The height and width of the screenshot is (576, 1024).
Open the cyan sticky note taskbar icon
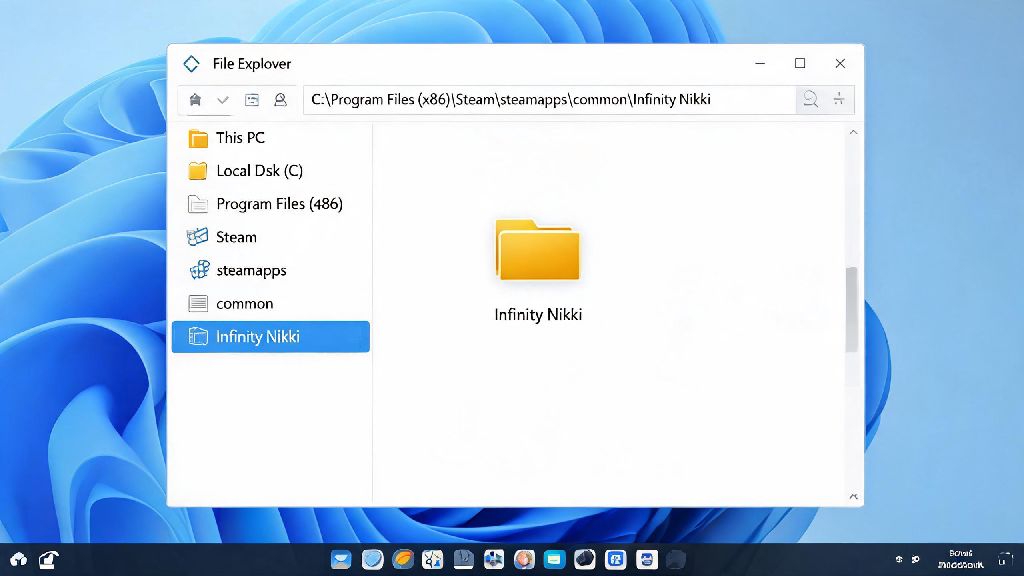554,560
